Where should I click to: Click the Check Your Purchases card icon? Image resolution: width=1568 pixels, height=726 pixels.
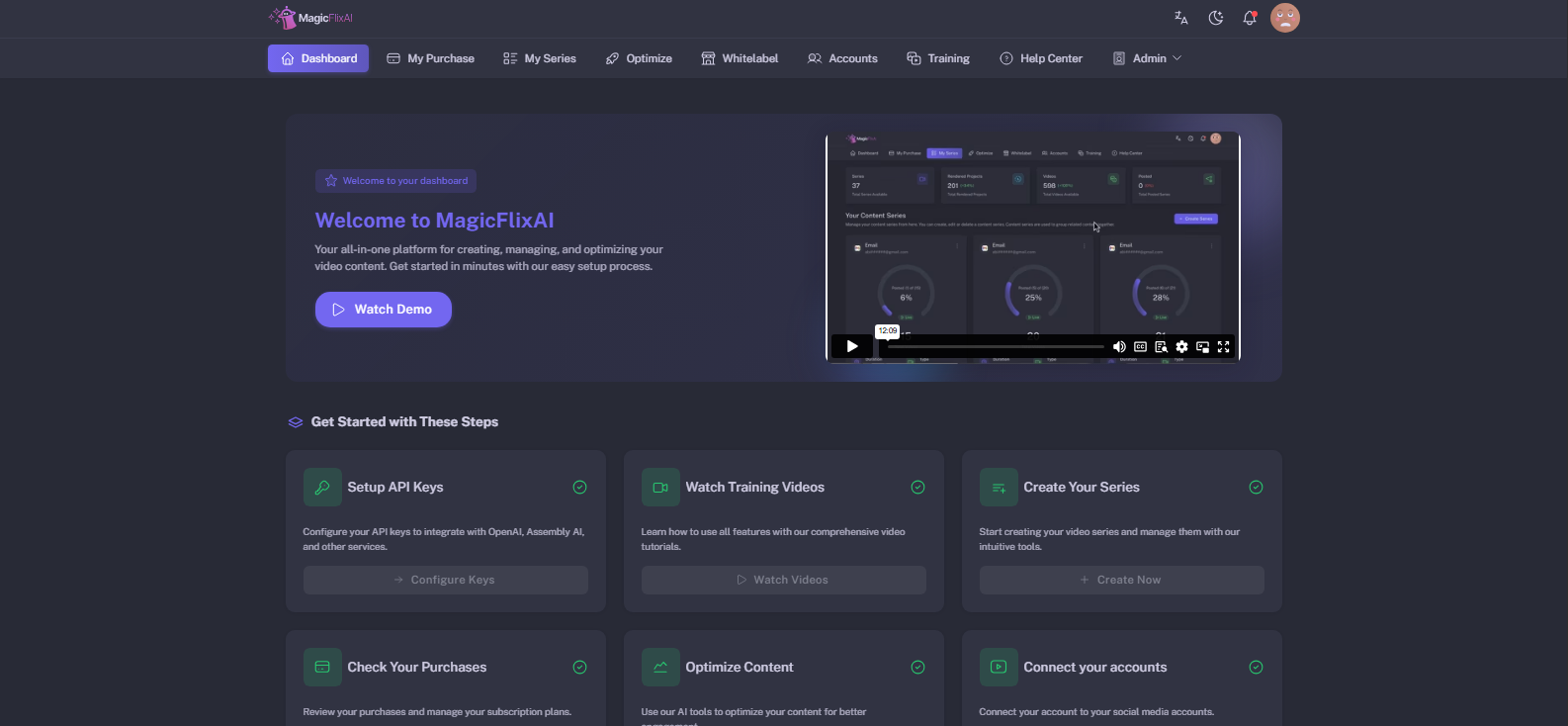click(322, 668)
